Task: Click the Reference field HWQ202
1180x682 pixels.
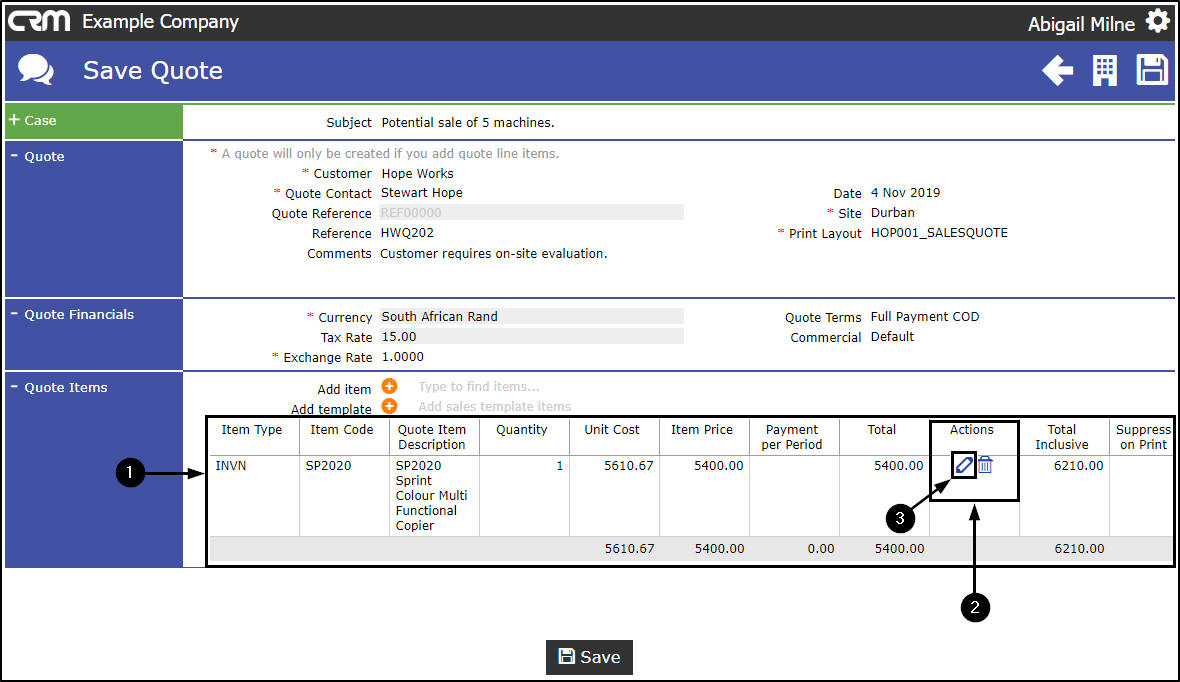Action: click(x=407, y=233)
